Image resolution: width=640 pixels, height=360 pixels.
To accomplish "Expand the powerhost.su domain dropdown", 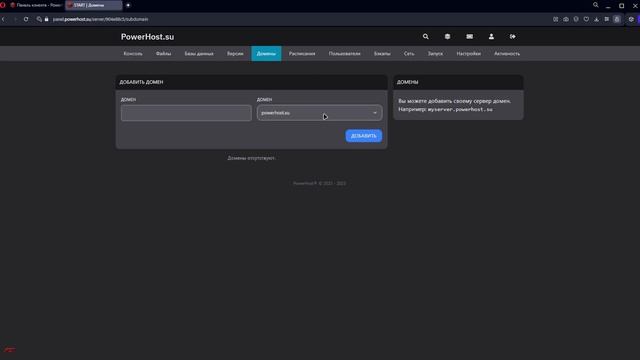I will point(320,113).
